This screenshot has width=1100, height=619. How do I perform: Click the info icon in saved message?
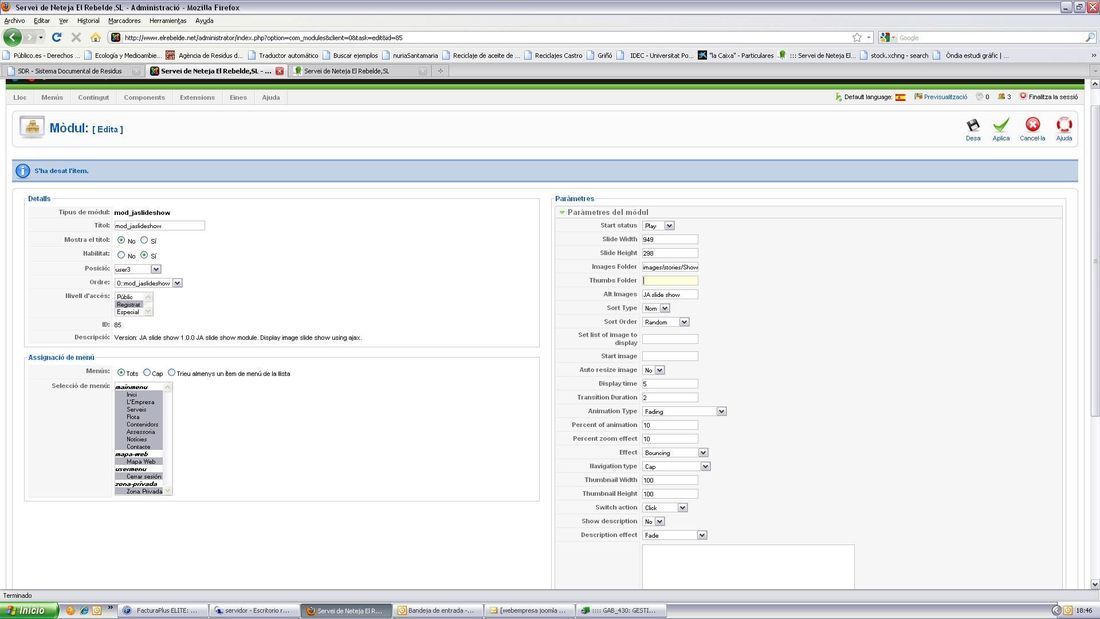click(23, 171)
